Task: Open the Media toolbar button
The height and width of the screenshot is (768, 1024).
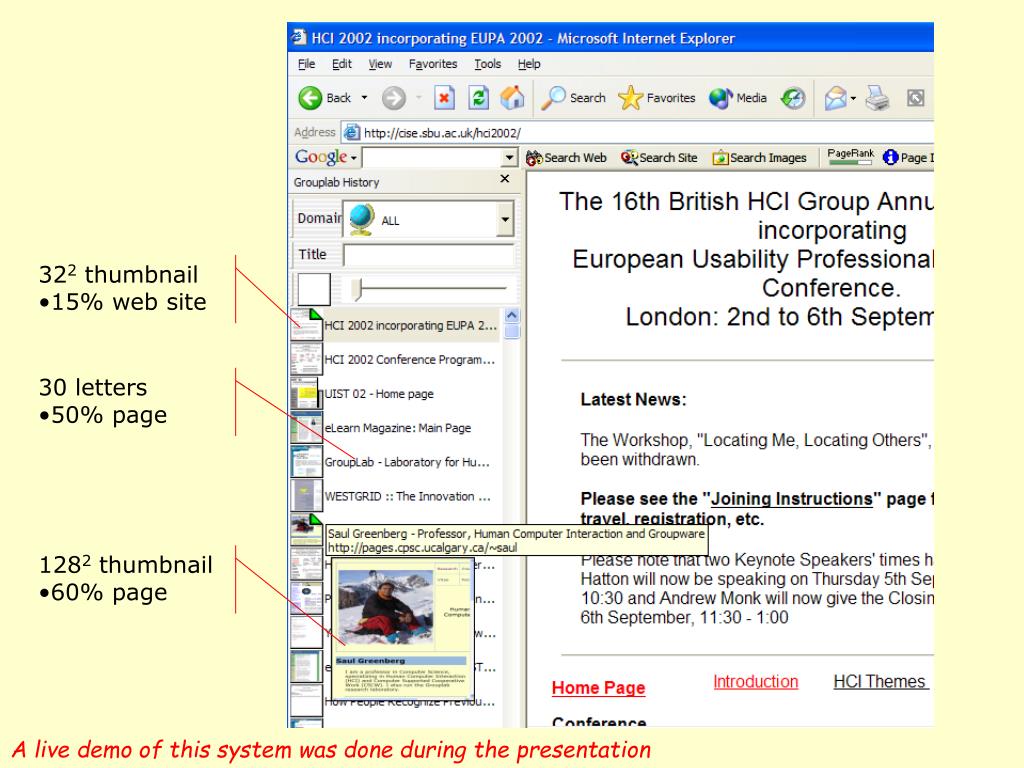Action: tap(738, 98)
